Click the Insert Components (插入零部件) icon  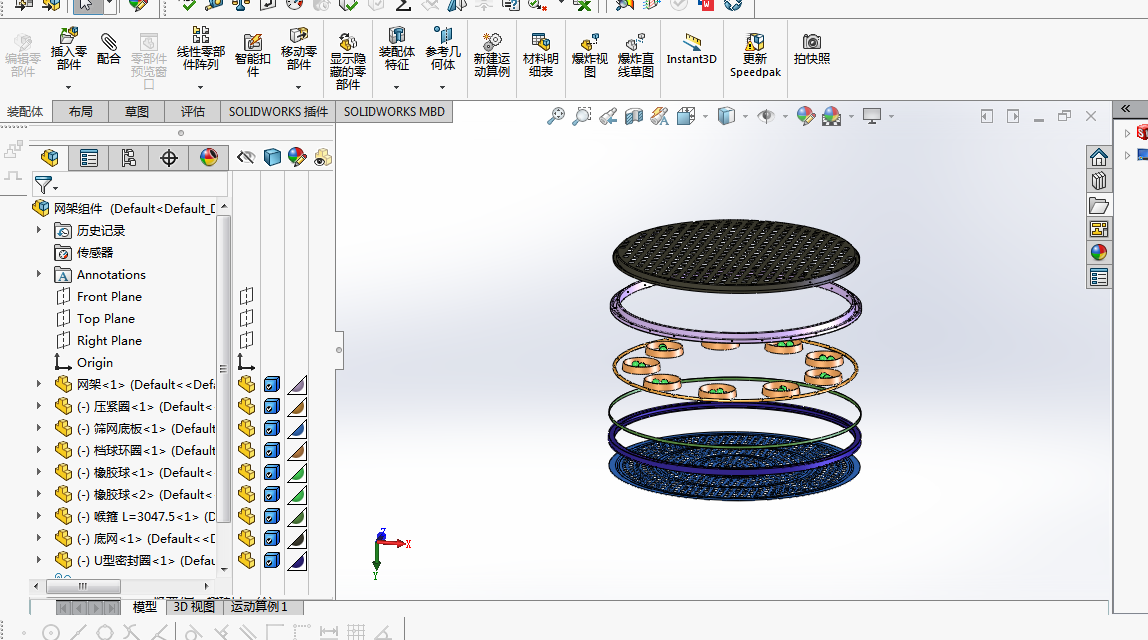[x=68, y=35]
